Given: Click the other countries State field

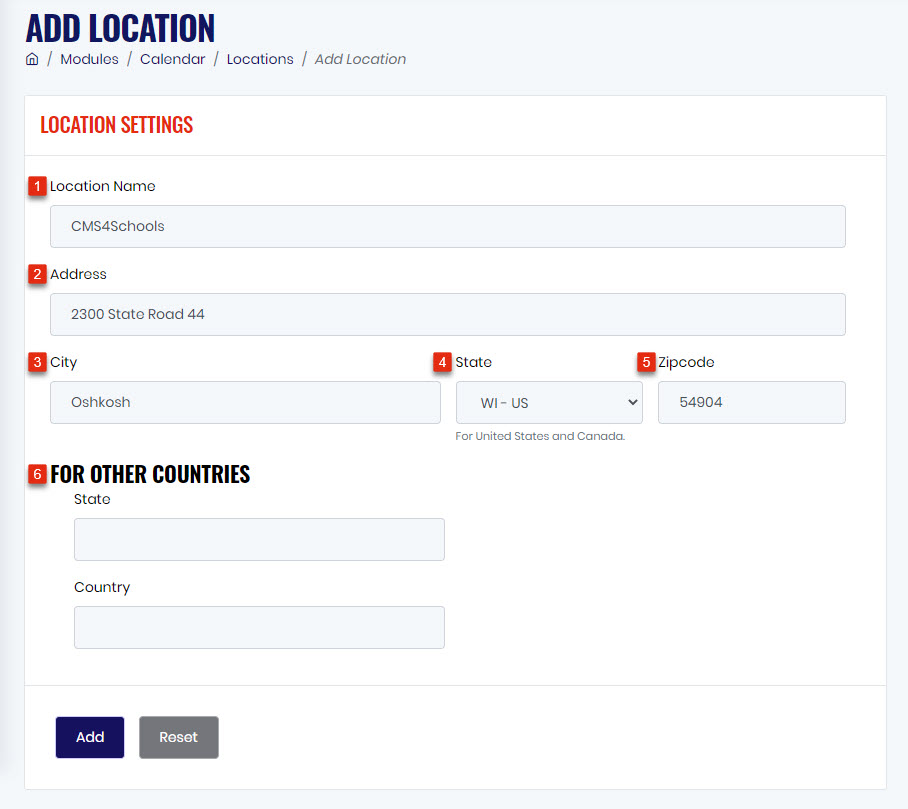Looking at the screenshot, I should pyautogui.click(x=259, y=540).
